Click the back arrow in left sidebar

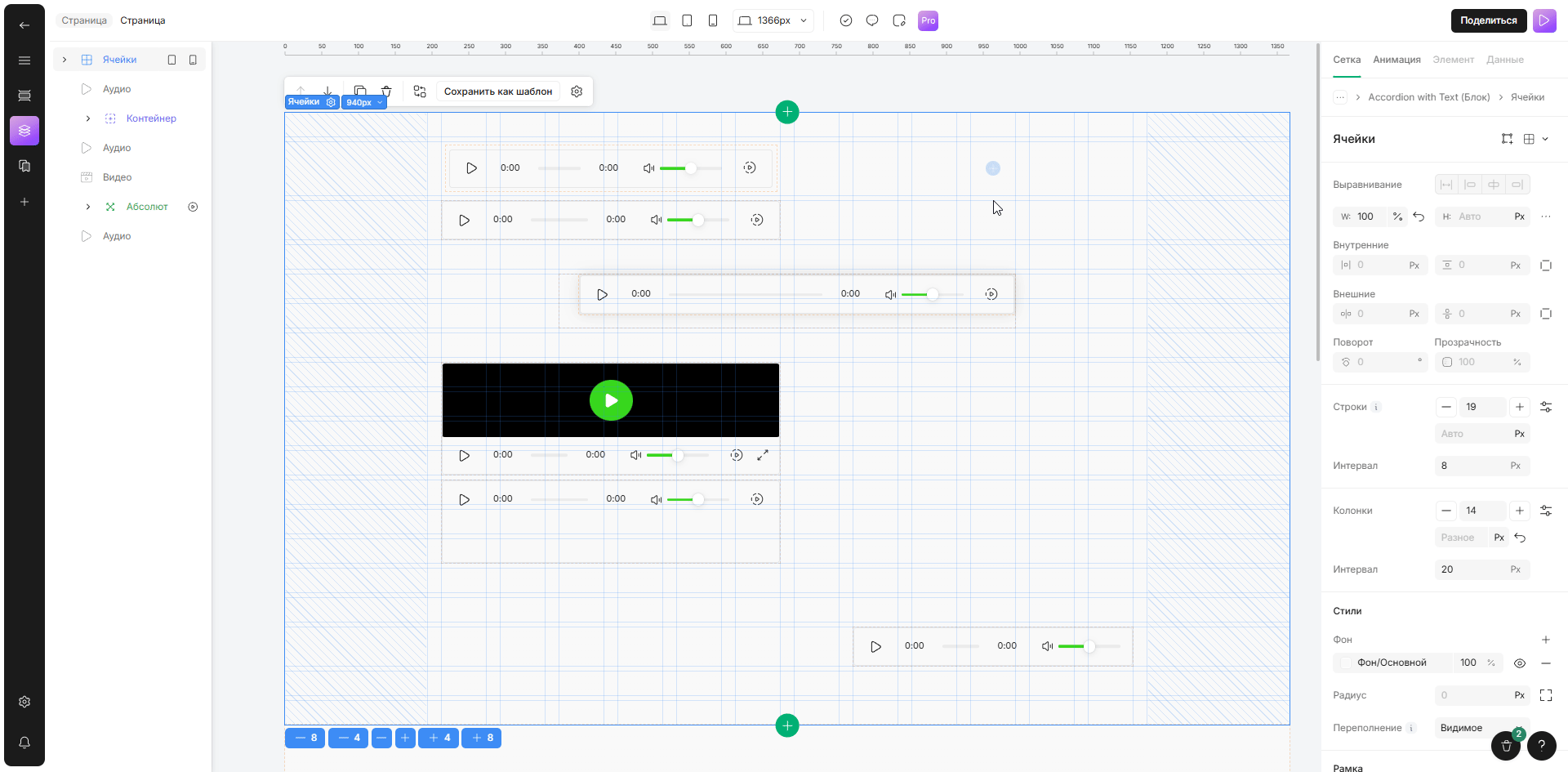pos(24,25)
